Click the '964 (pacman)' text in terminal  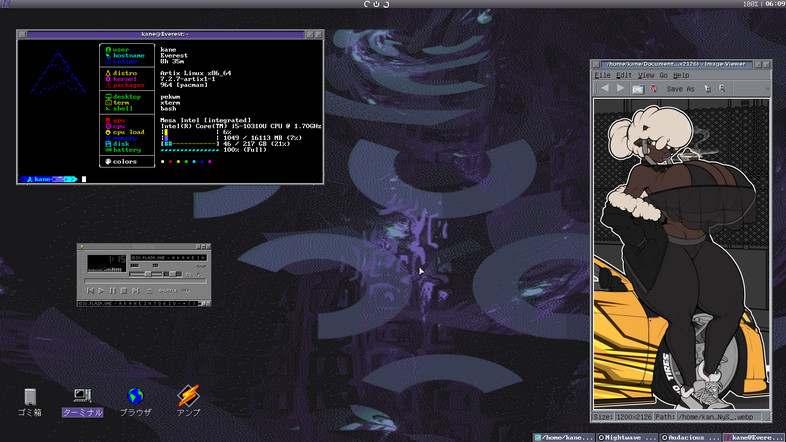pos(184,85)
